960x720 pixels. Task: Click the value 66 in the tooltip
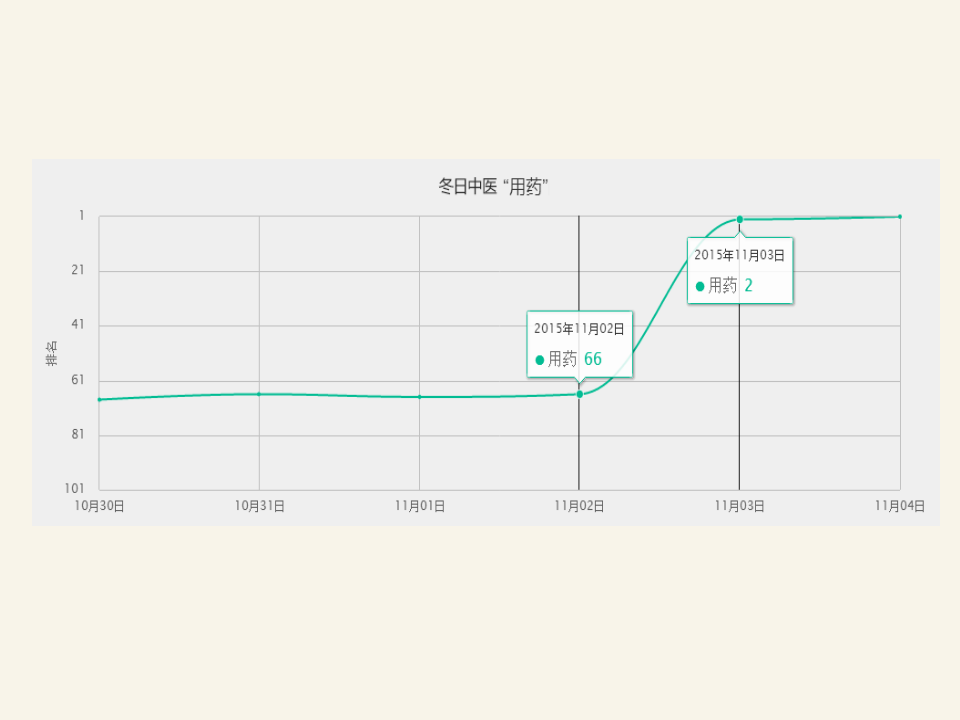[593, 359]
